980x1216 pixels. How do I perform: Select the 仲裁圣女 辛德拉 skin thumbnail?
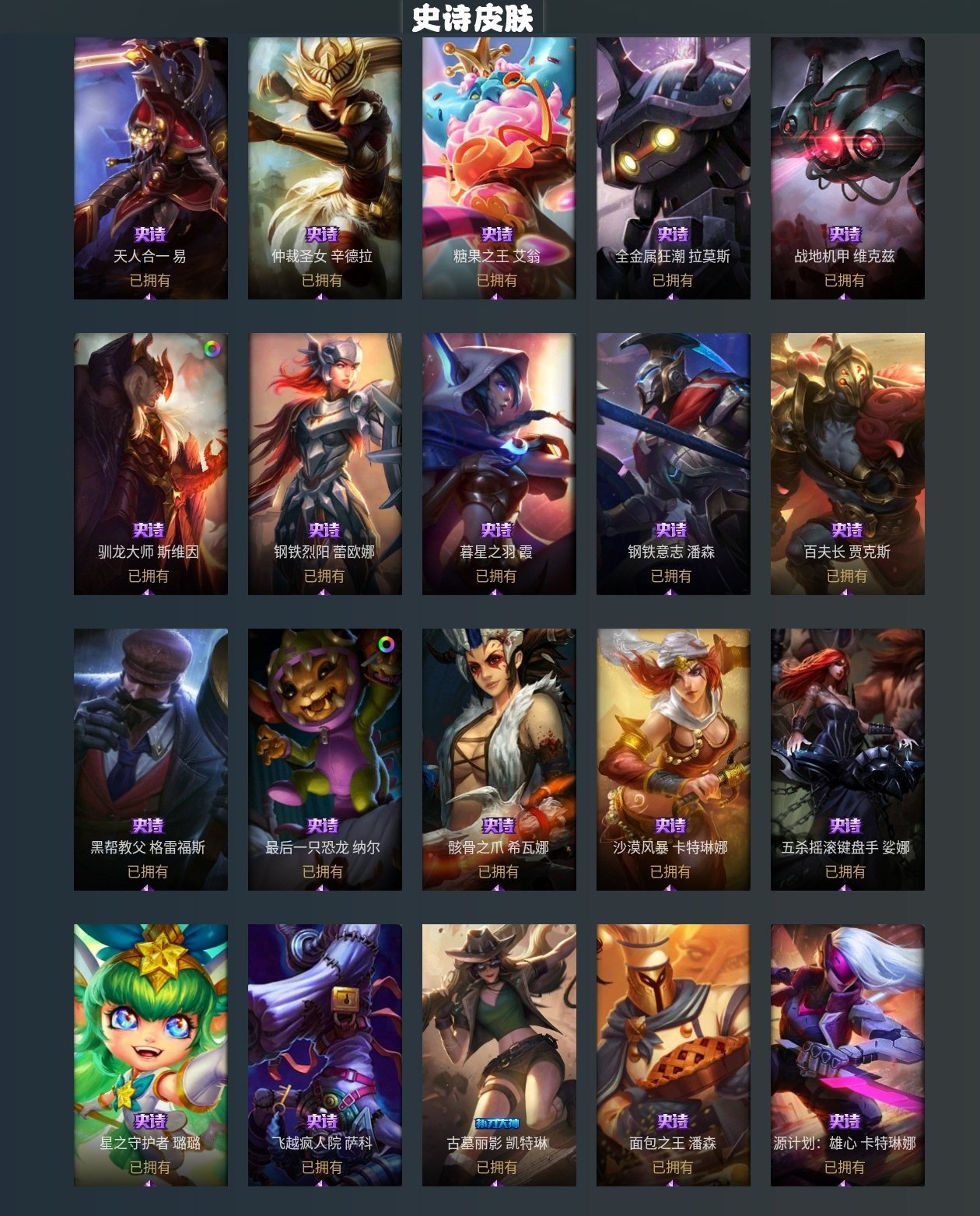click(x=325, y=168)
